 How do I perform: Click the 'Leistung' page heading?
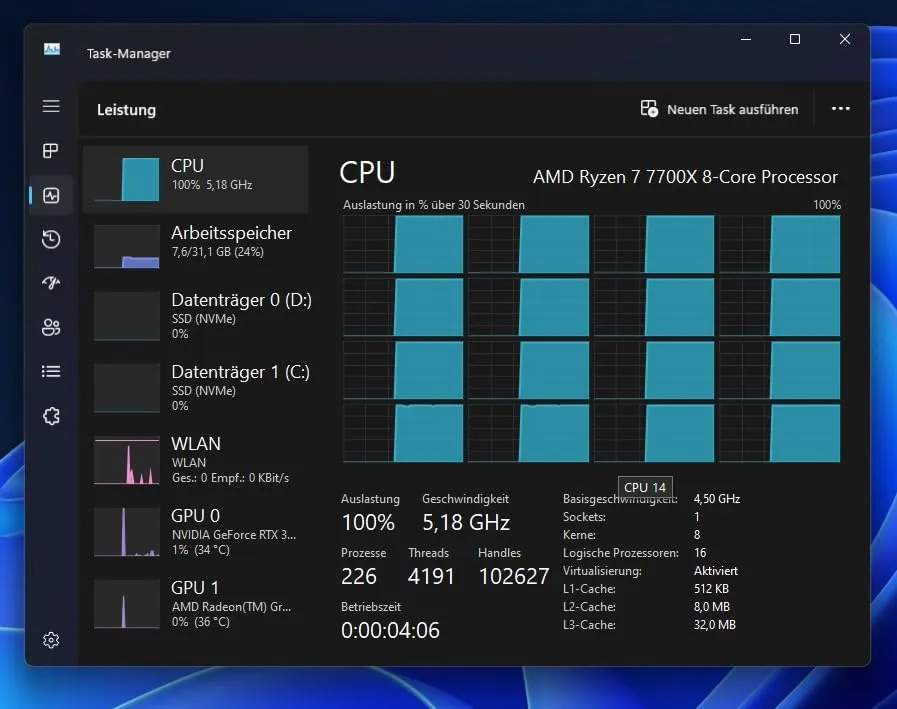126,110
